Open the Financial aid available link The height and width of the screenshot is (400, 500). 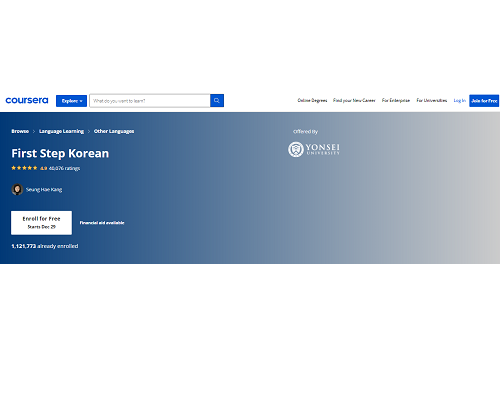coord(102,223)
